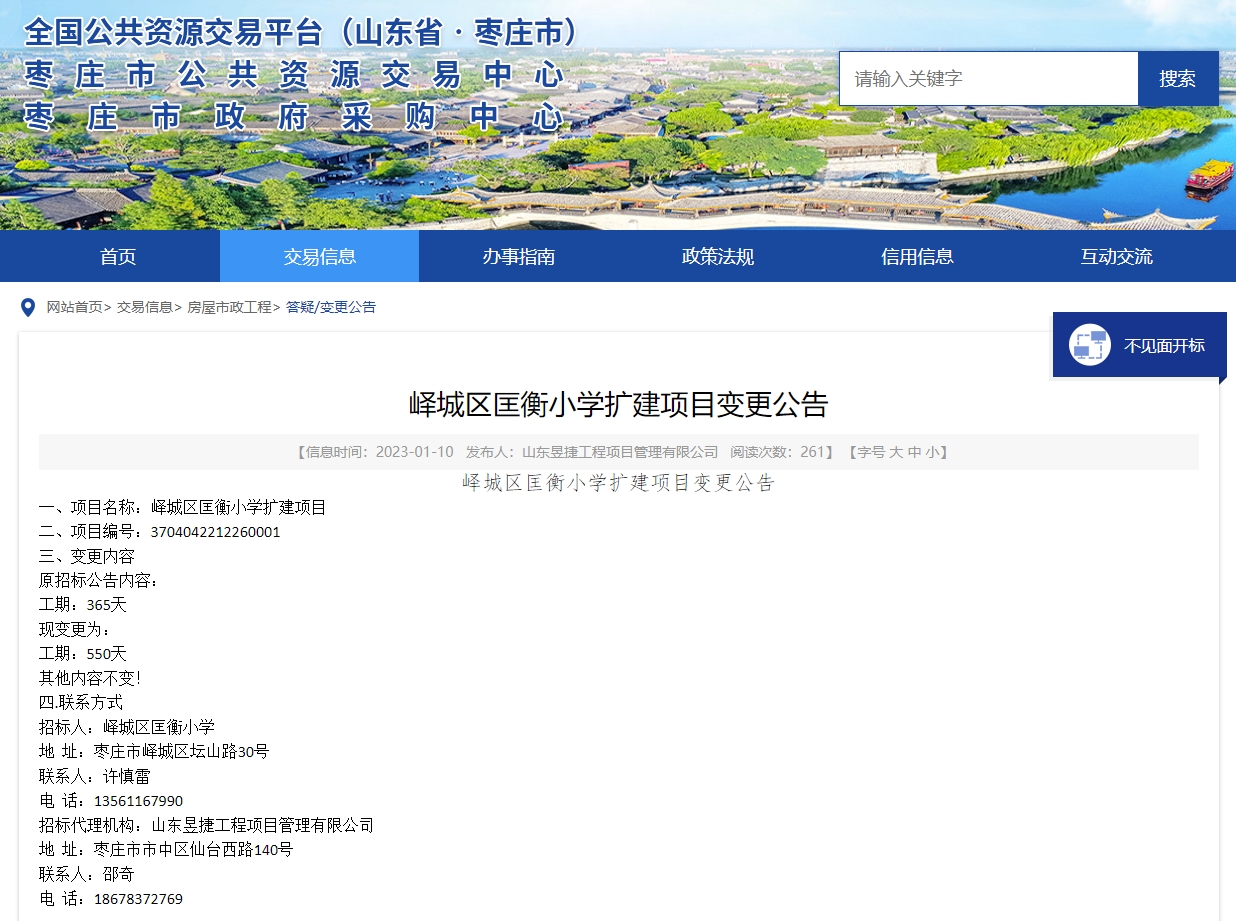Click the 三、变更内容 heading
The image size is (1236, 921).
coord(87,556)
